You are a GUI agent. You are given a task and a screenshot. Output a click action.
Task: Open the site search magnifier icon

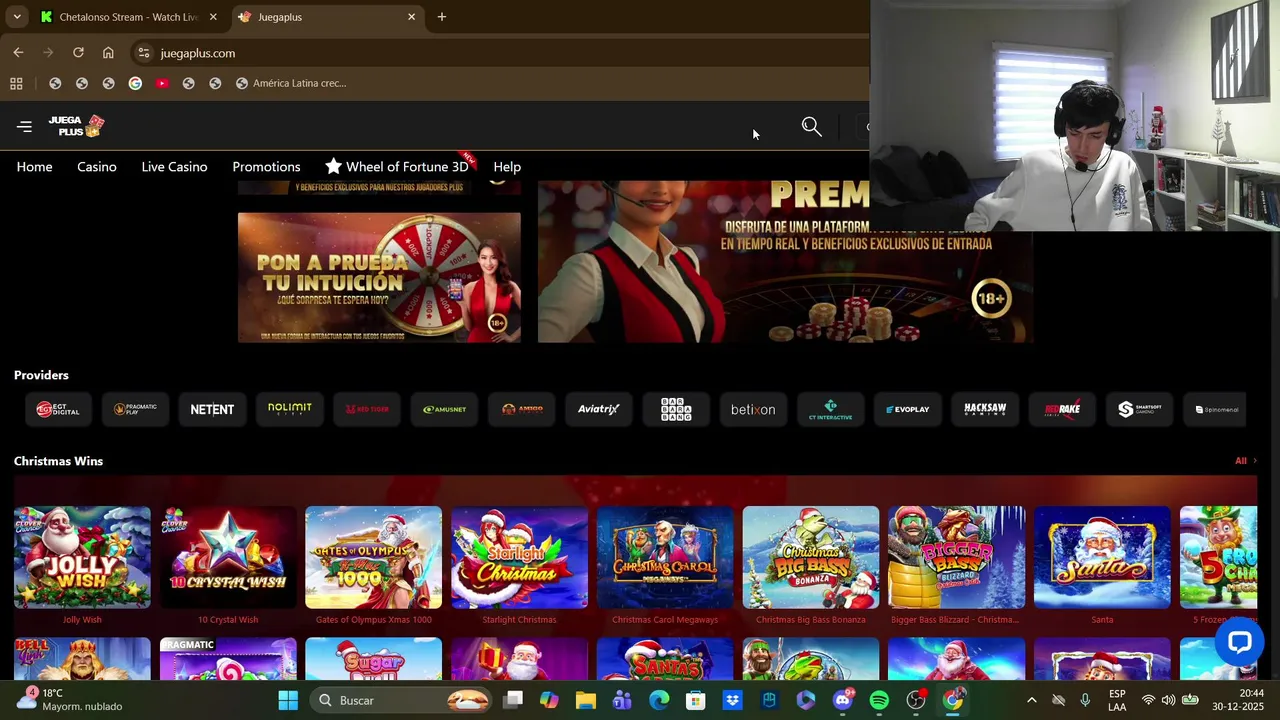[811, 127]
